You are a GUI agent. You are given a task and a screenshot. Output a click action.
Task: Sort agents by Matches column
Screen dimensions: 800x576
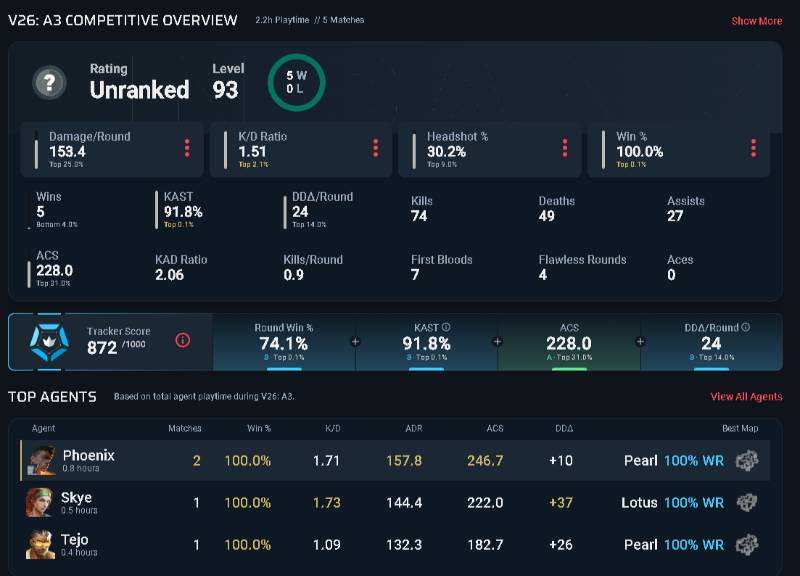pyautogui.click(x=185, y=428)
